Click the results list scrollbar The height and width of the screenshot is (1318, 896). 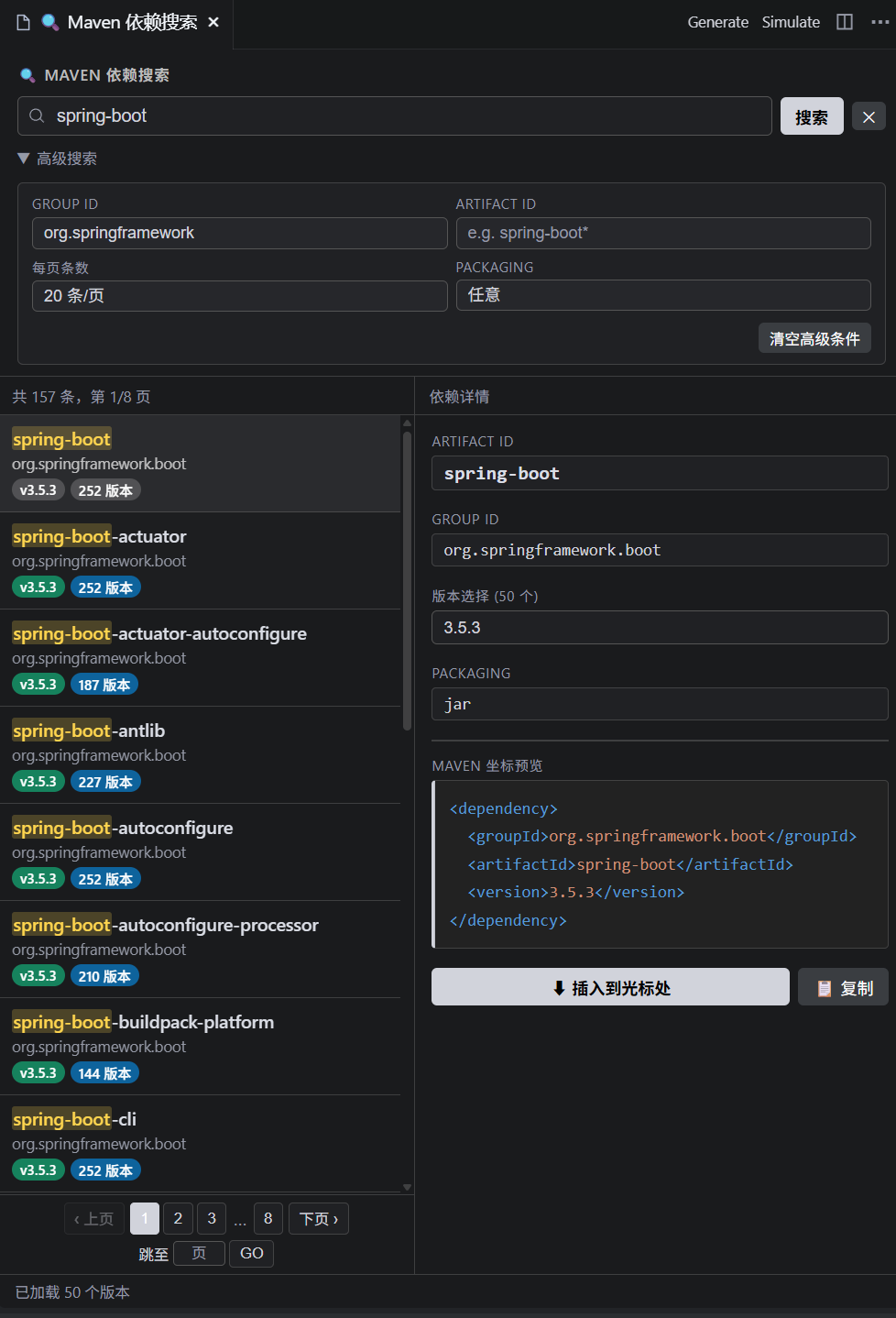point(407,579)
